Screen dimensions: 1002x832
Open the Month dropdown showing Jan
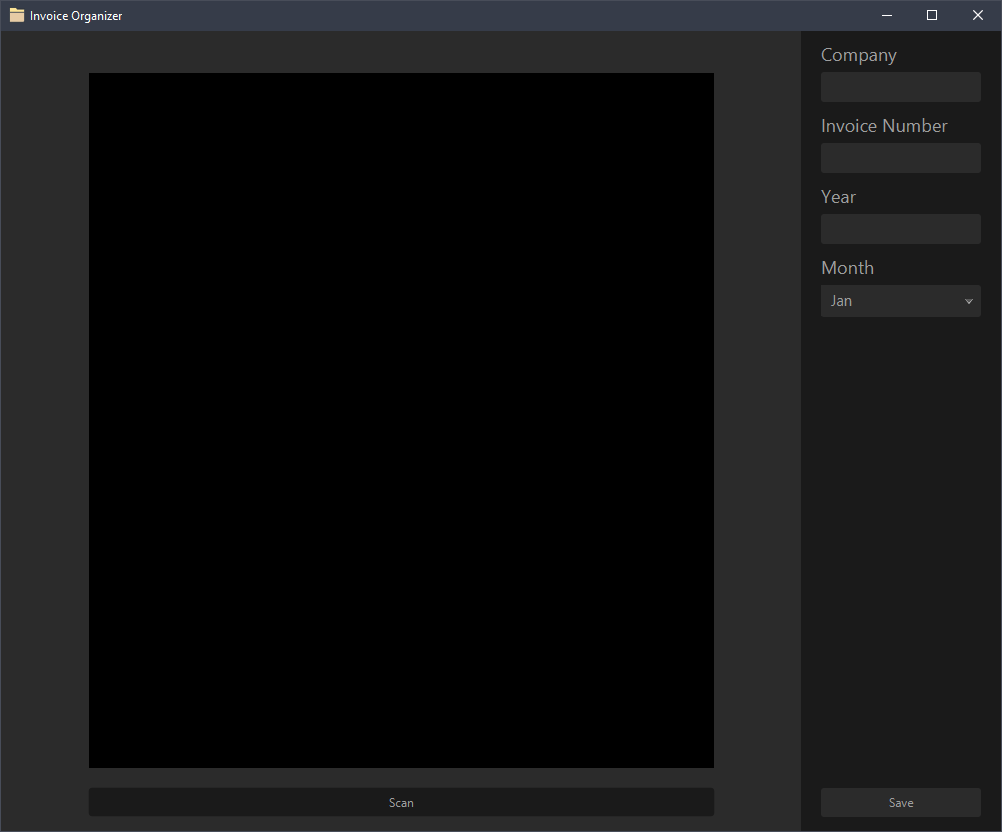click(x=900, y=301)
